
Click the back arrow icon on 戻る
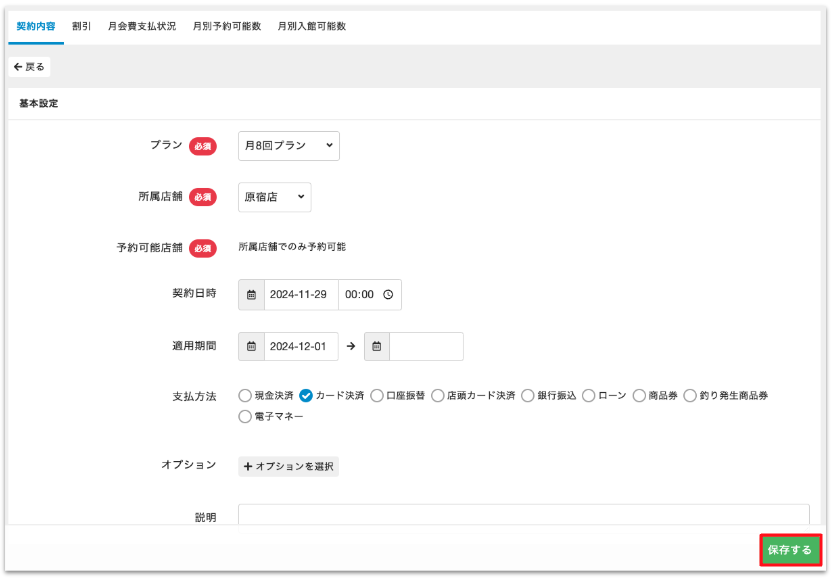coord(18,67)
